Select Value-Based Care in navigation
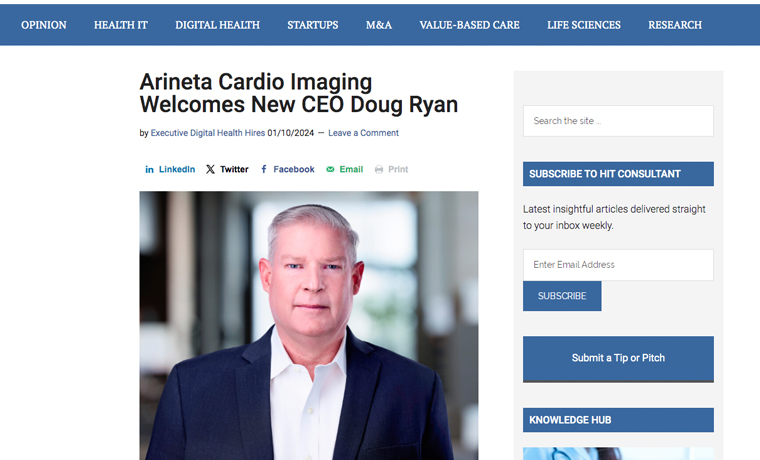This screenshot has width=760, height=460. pyautogui.click(x=469, y=25)
